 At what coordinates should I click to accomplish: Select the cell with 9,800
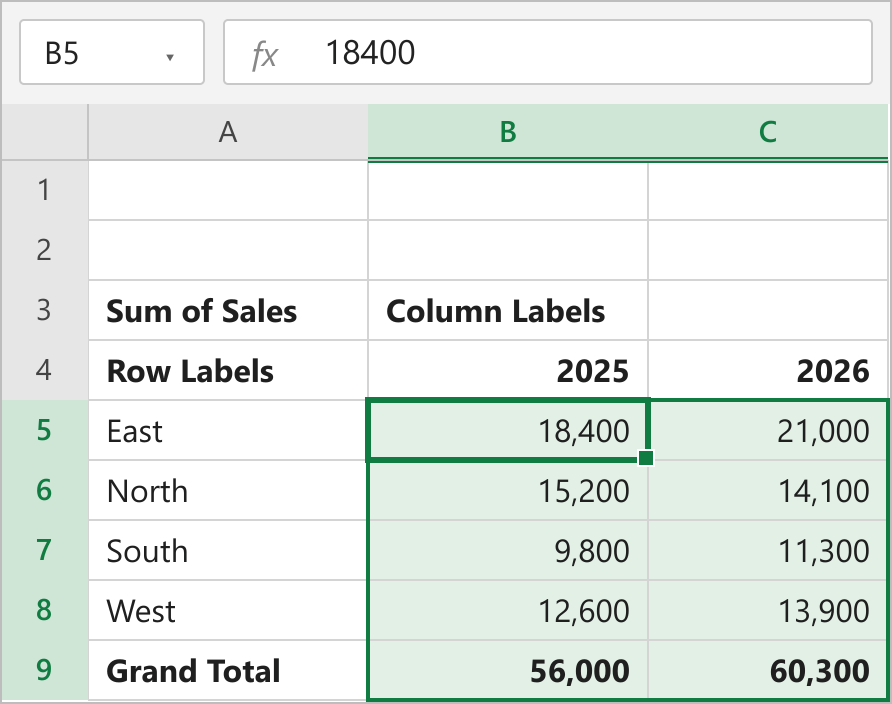tap(508, 550)
